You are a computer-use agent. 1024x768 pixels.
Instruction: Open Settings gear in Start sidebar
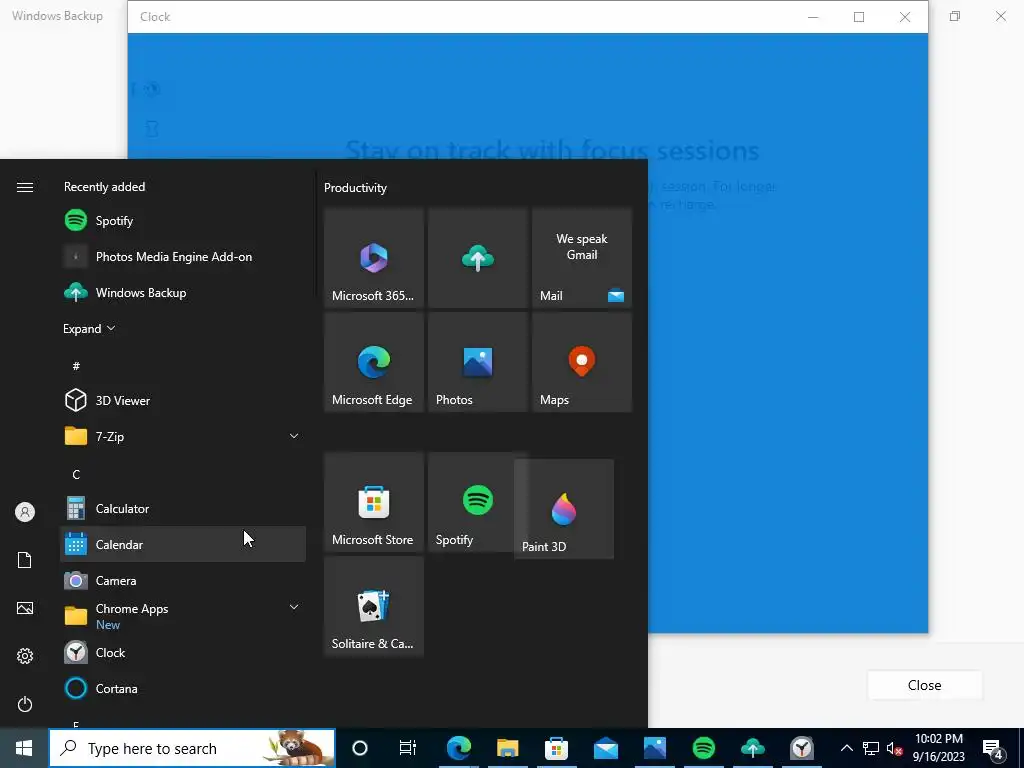[x=25, y=656]
